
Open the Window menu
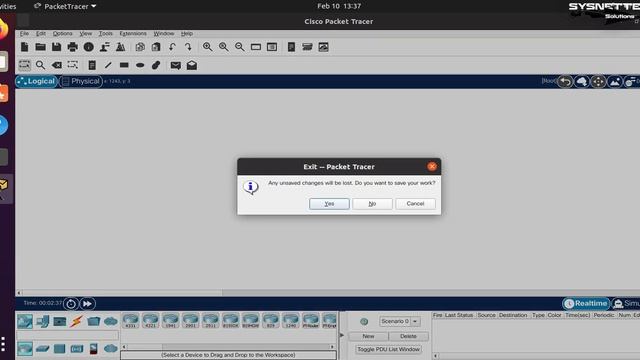(164, 33)
